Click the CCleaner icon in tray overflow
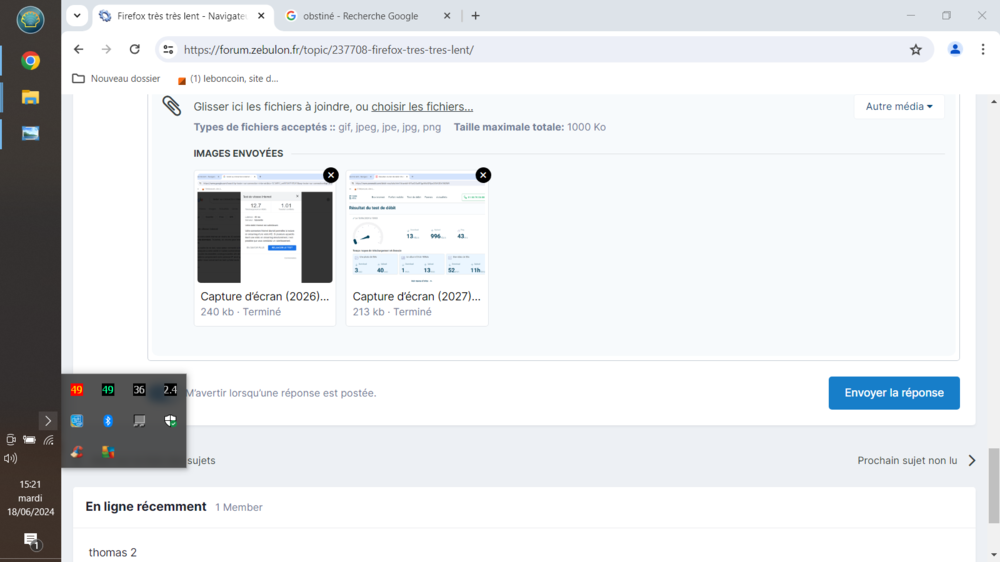 tap(77, 452)
